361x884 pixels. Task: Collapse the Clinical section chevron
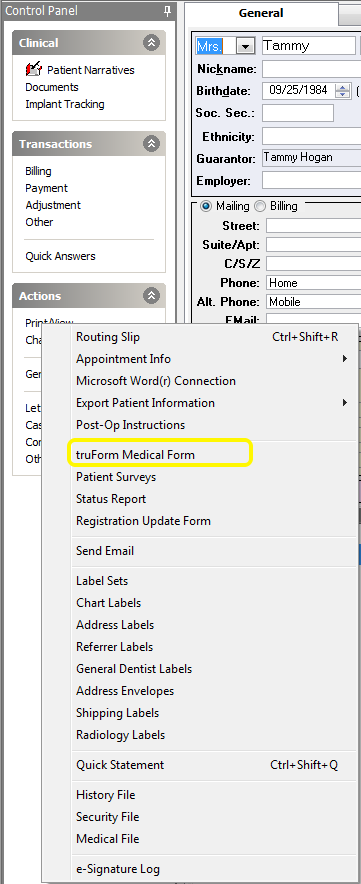tap(151, 42)
